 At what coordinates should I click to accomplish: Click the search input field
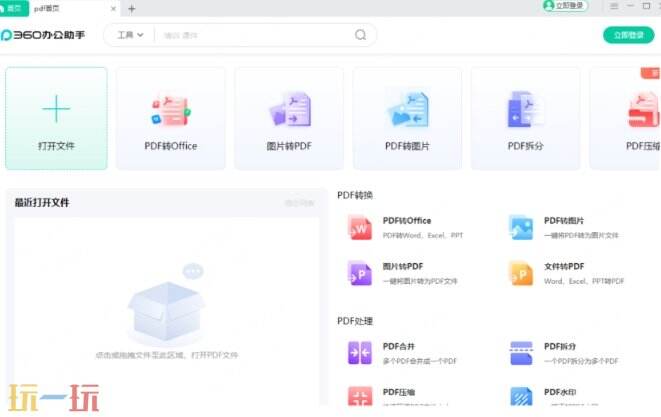(x=255, y=35)
